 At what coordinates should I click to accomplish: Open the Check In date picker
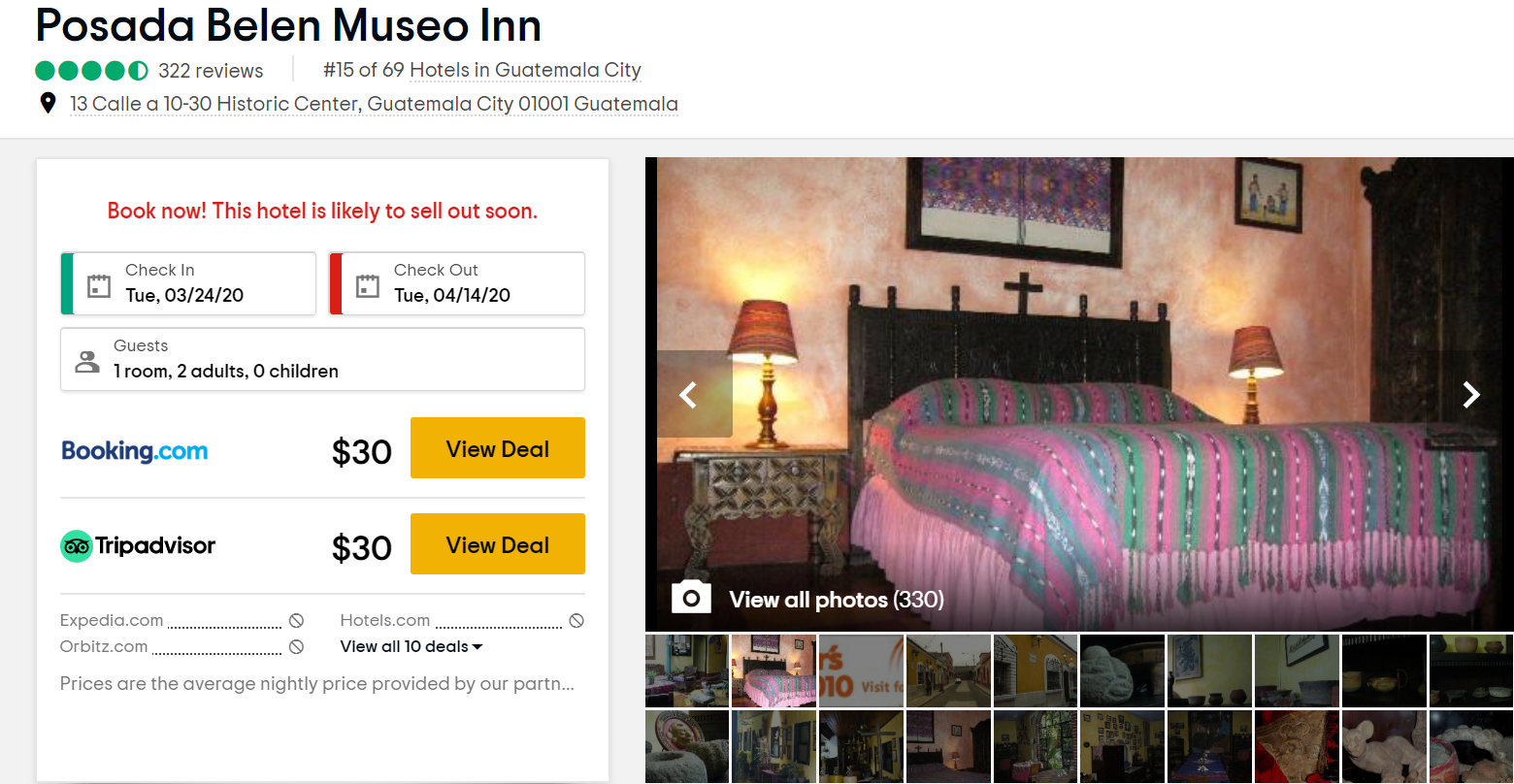[188, 283]
